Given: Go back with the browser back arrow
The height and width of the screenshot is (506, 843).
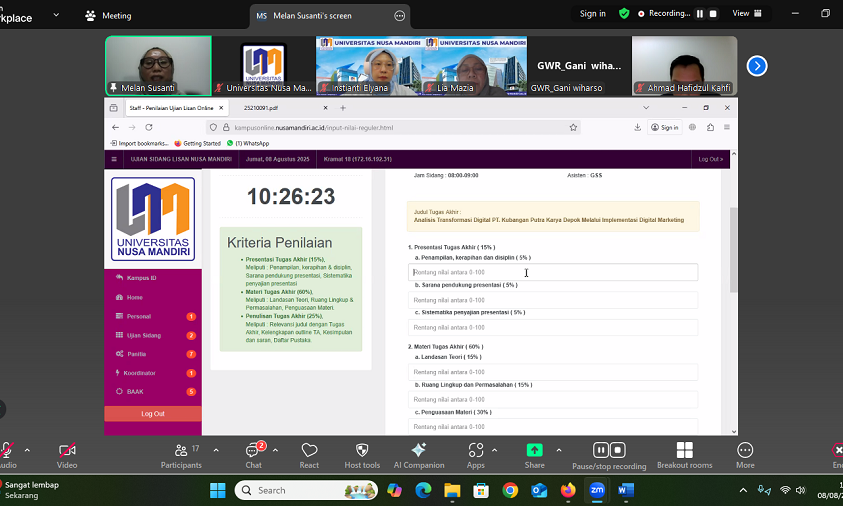Looking at the screenshot, I should pyautogui.click(x=115, y=127).
